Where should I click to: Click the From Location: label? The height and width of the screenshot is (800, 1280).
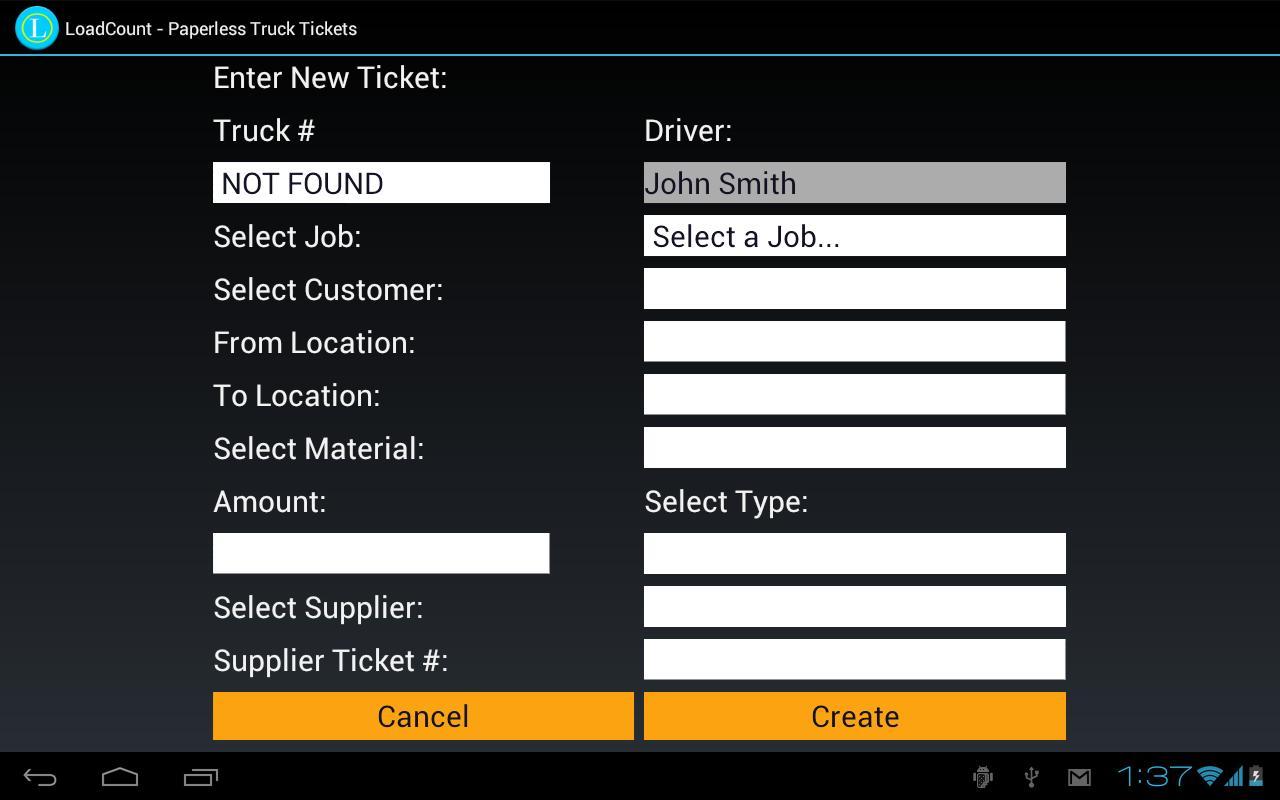point(314,343)
